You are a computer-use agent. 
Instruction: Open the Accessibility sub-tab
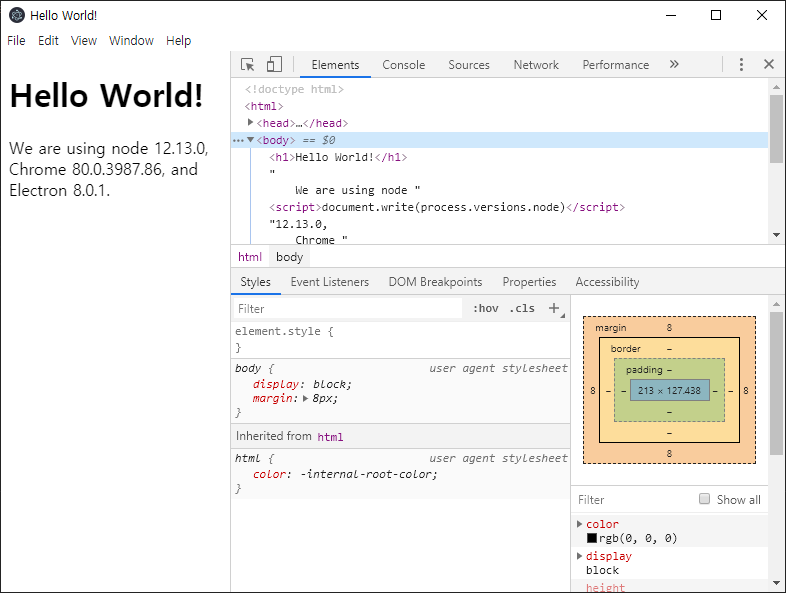pos(607,282)
